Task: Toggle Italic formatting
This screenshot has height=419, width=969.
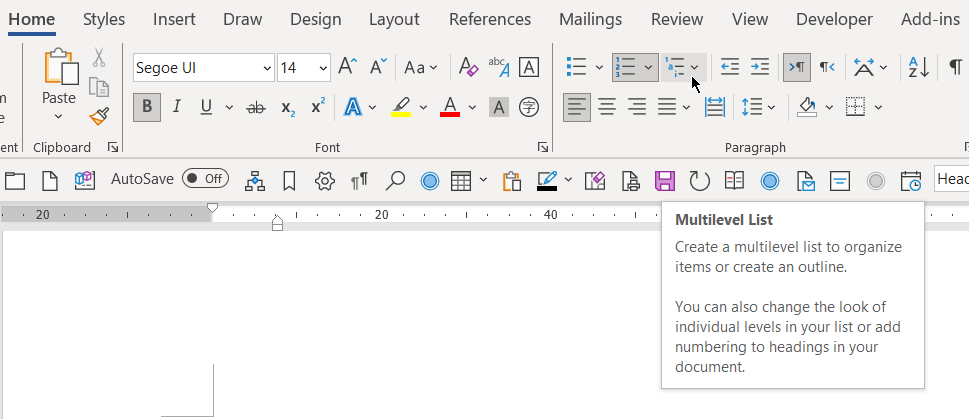Action: 177,108
